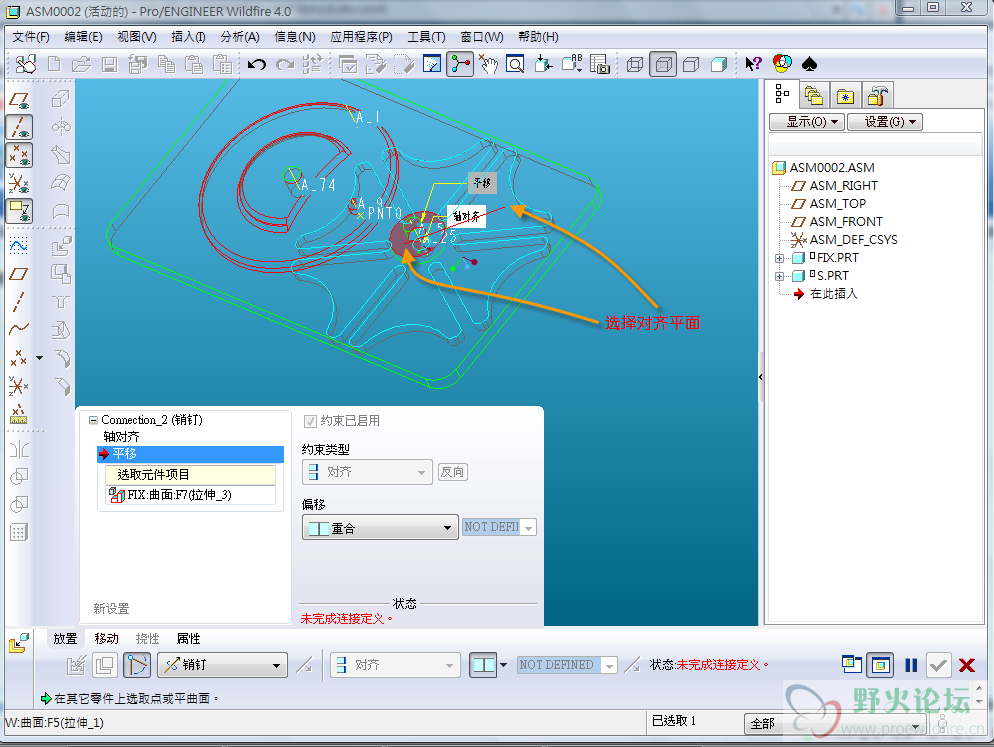The width and height of the screenshot is (994, 747).
Task: Click the datum plane creation tool
Action: click(x=19, y=274)
